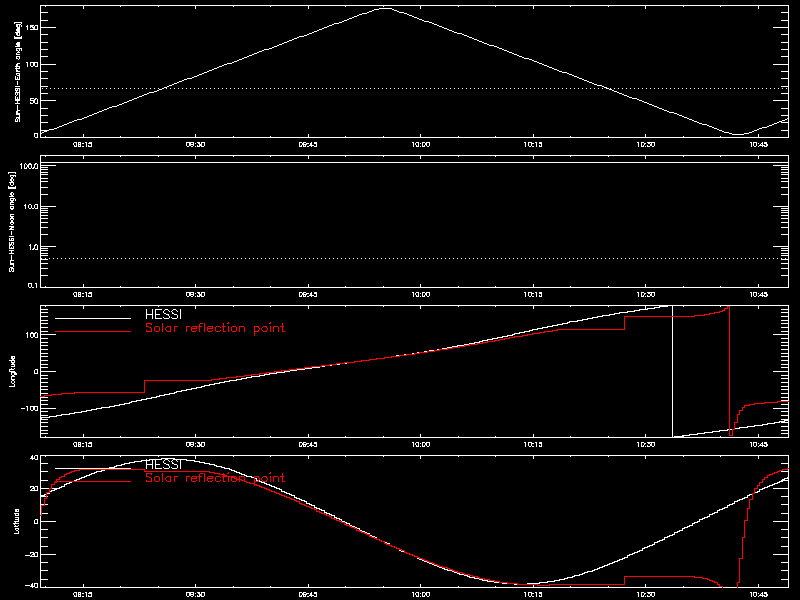Image resolution: width=800 pixels, height=600 pixels.
Task: Click 10:30 time label under Longitude panel
Action: [x=646, y=444]
